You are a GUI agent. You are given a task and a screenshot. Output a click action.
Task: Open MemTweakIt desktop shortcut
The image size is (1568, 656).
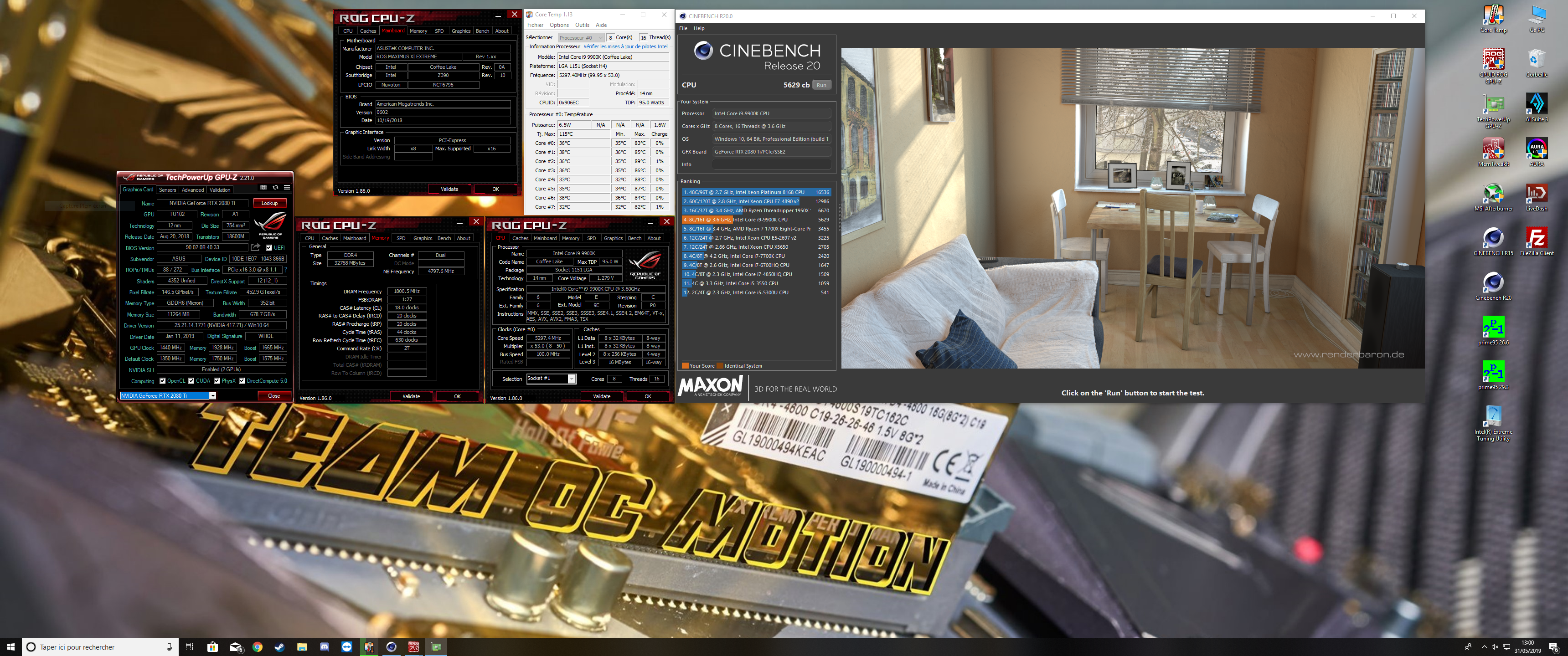1493,152
